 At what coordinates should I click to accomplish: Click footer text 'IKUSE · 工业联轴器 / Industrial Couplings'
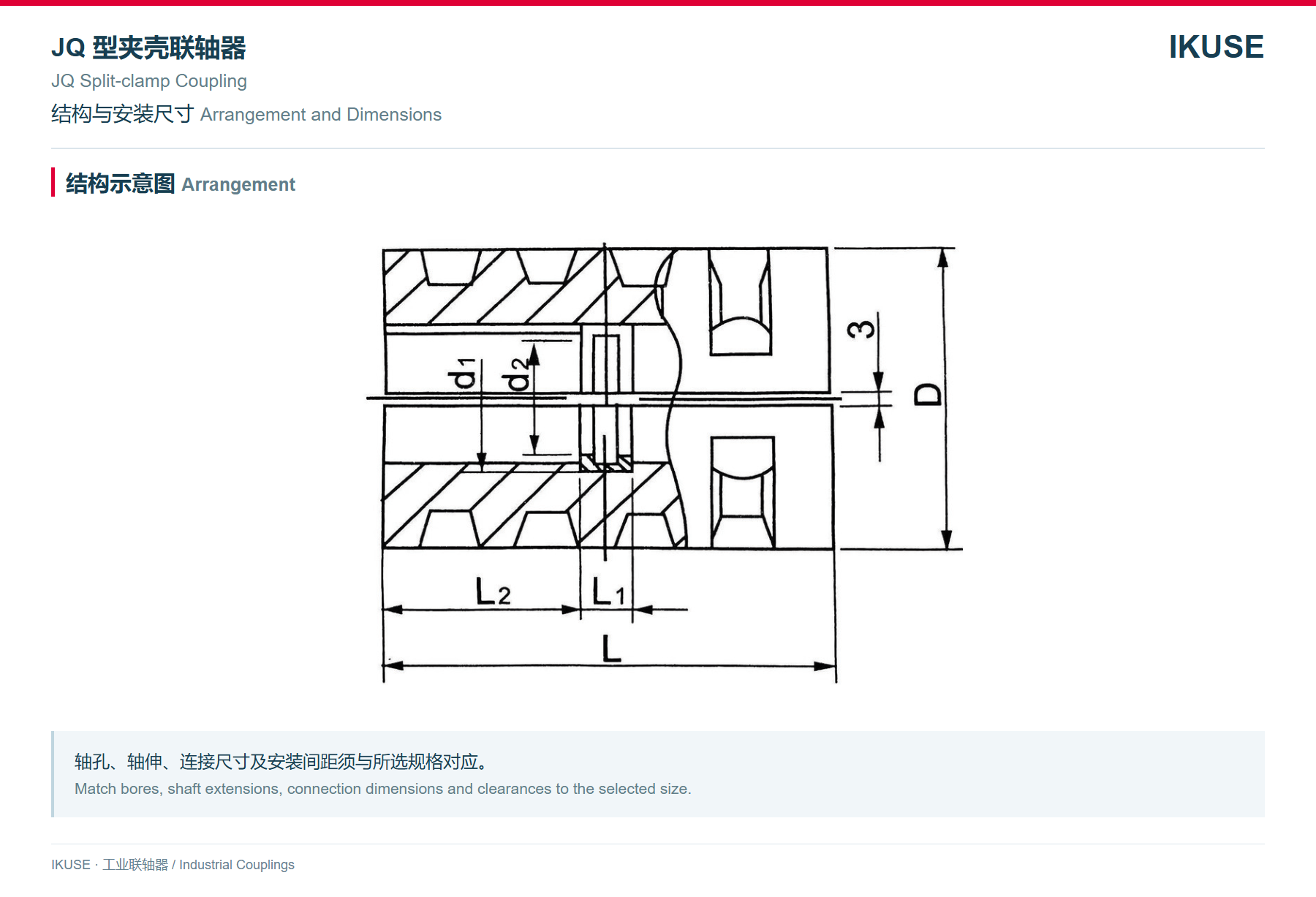click(x=173, y=865)
